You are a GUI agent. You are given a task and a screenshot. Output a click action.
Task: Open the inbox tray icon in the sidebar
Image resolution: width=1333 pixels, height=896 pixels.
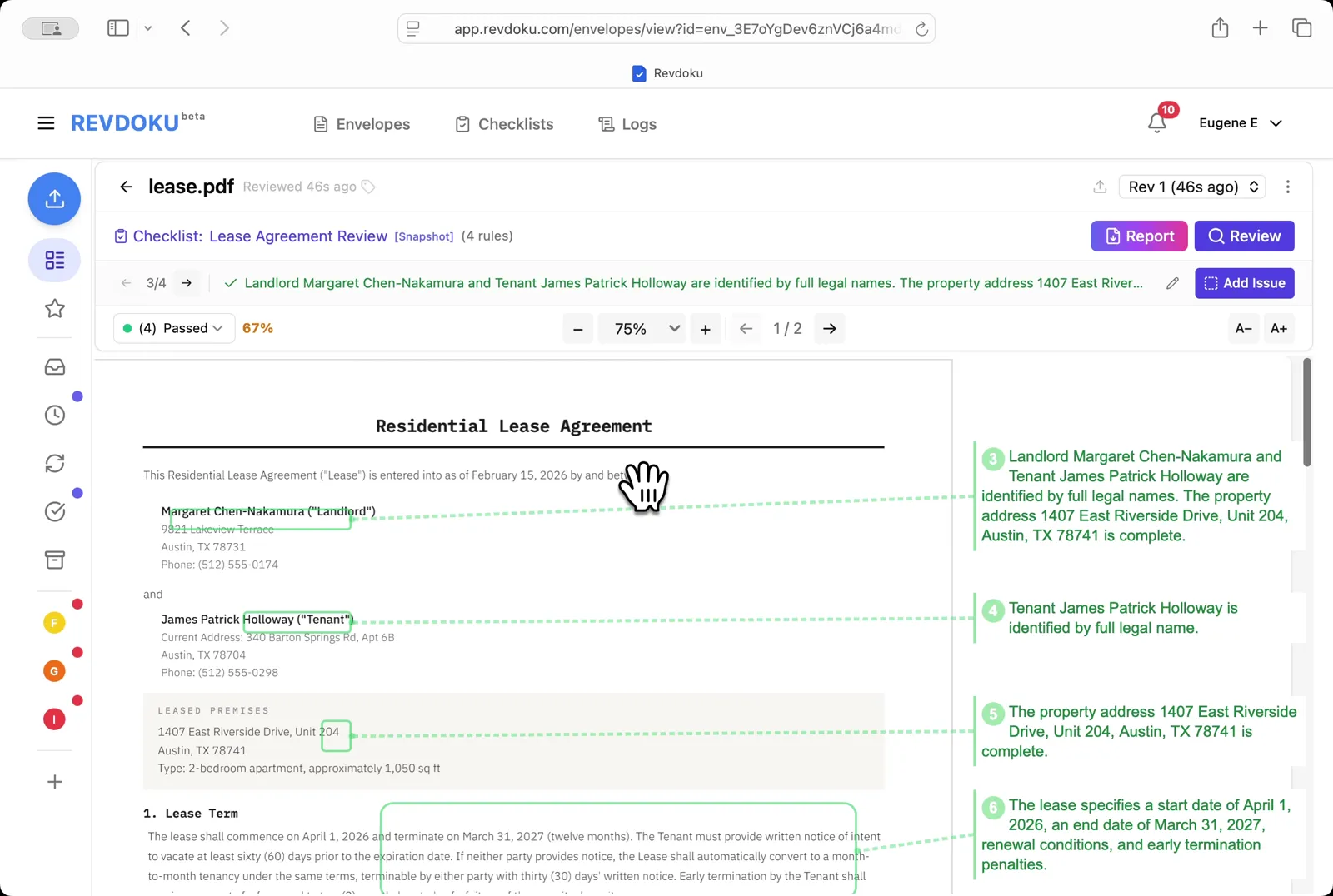coord(54,366)
